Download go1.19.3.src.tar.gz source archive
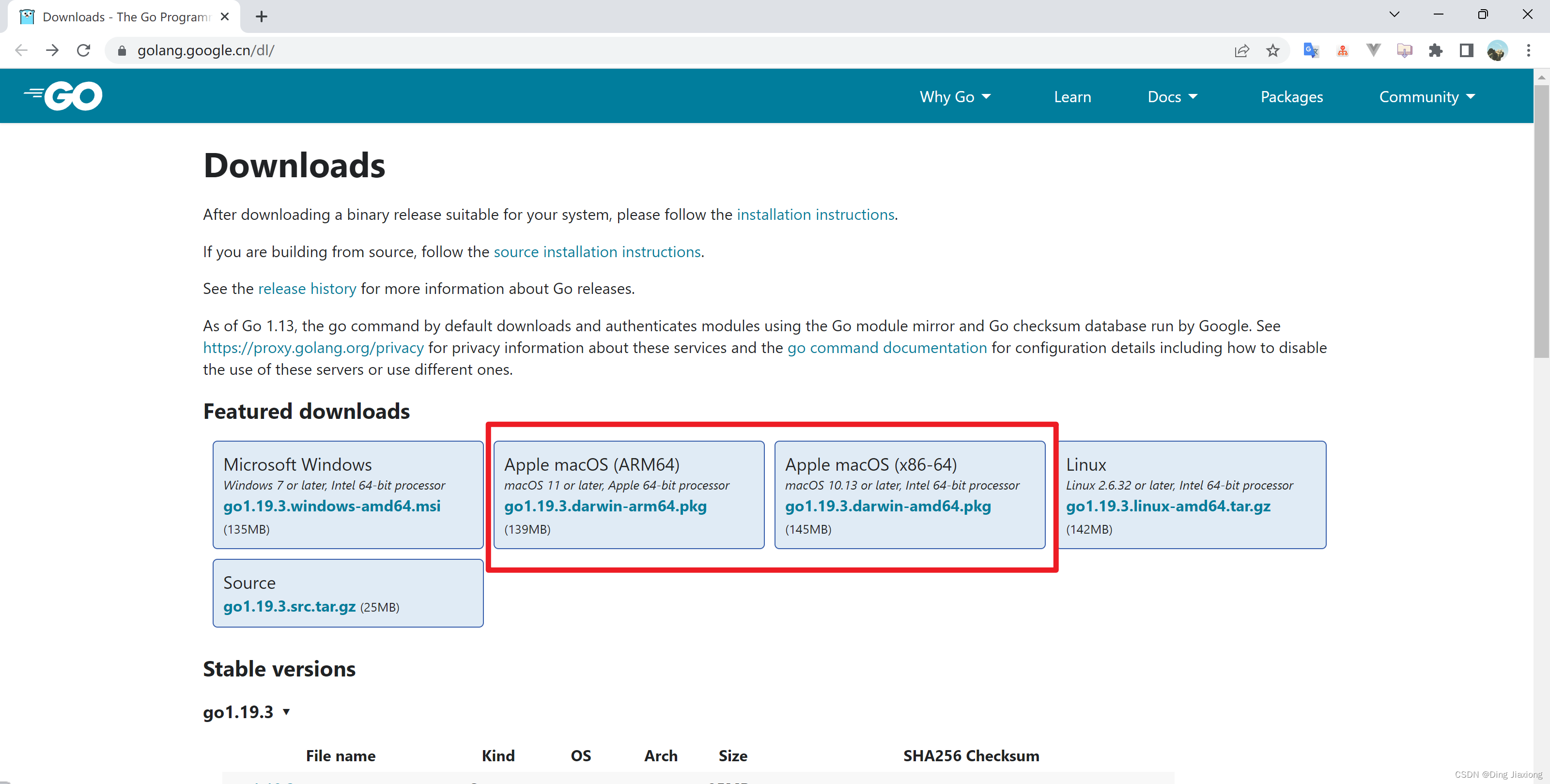Viewport: 1550px width, 784px height. [x=290, y=606]
